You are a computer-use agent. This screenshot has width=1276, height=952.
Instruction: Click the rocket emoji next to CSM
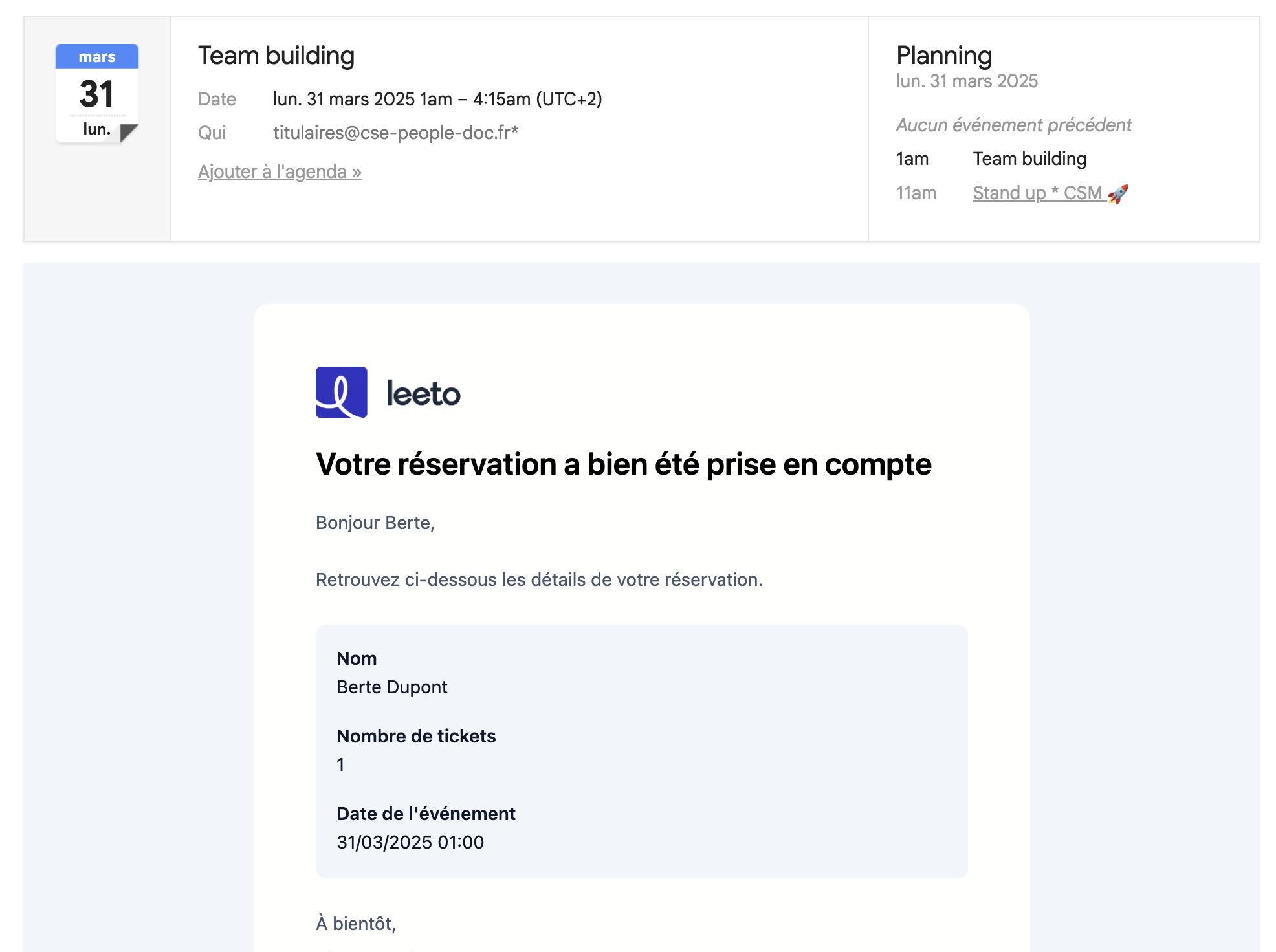click(x=1117, y=193)
